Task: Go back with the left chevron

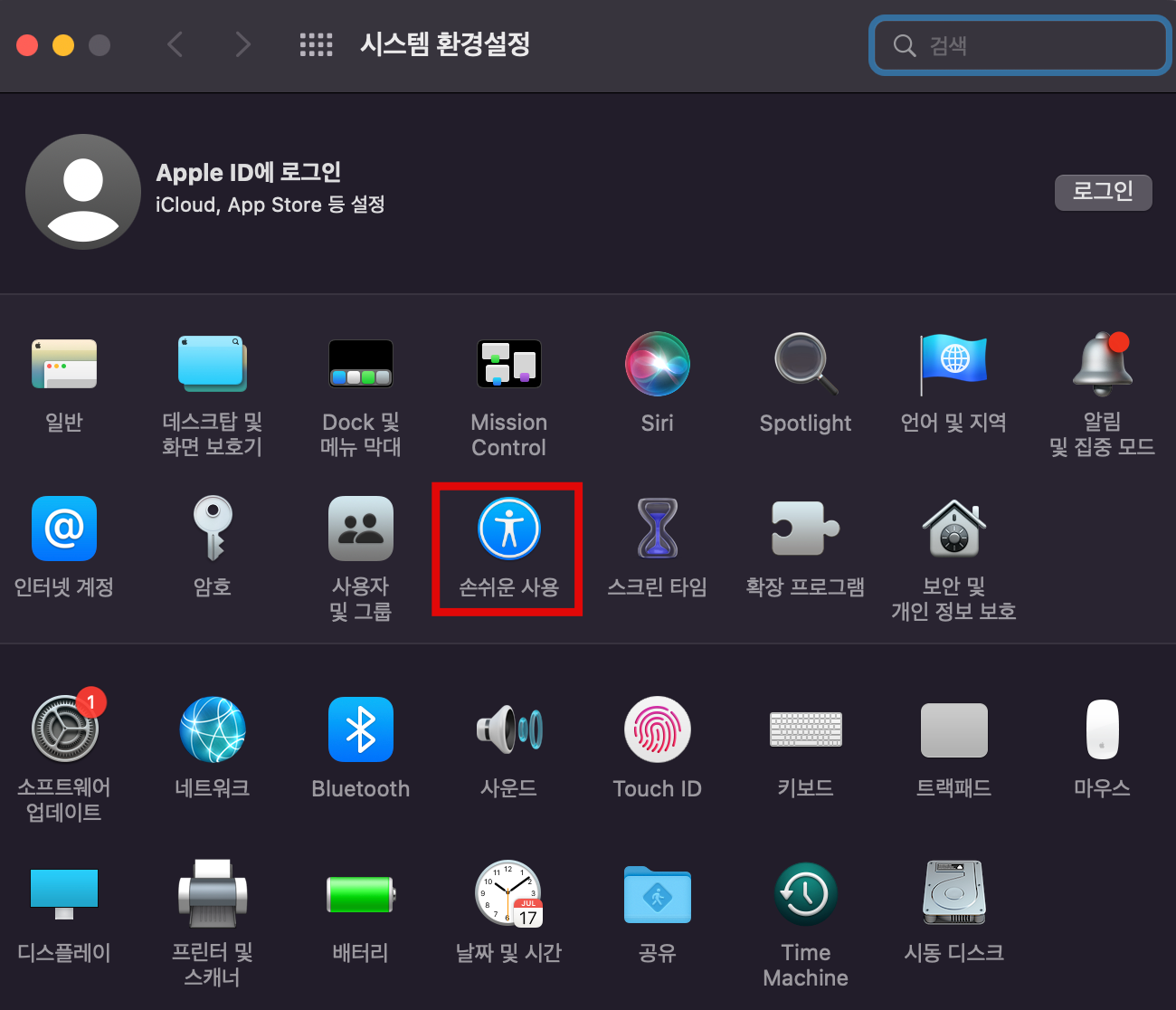Action: (x=175, y=44)
